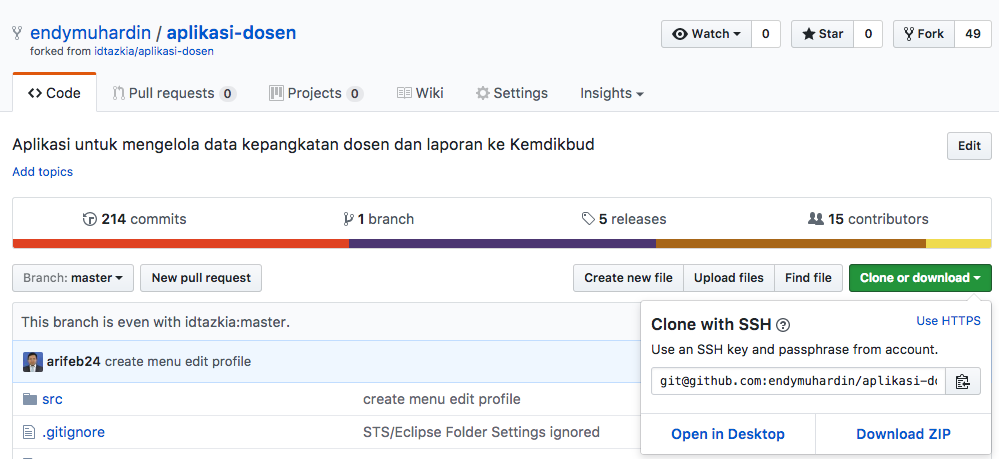This screenshot has width=999, height=459.
Task: Collapse the Clone or download dropdown
Action: [x=920, y=278]
